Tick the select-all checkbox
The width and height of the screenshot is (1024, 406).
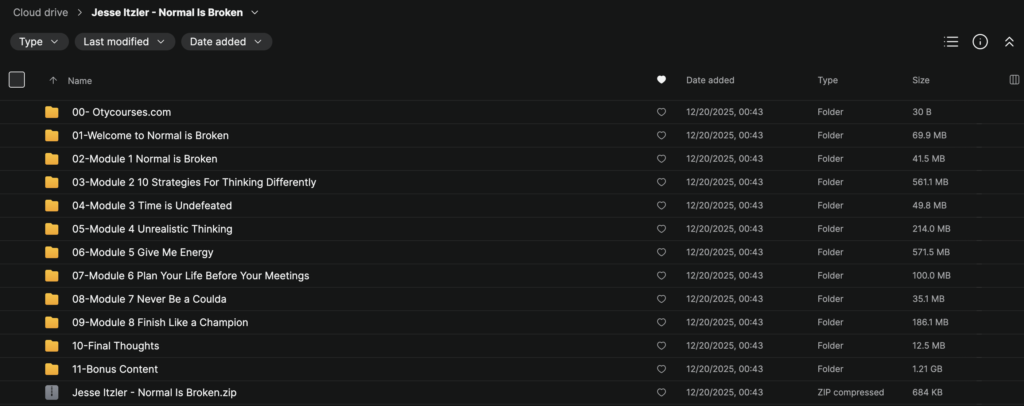(17, 80)
